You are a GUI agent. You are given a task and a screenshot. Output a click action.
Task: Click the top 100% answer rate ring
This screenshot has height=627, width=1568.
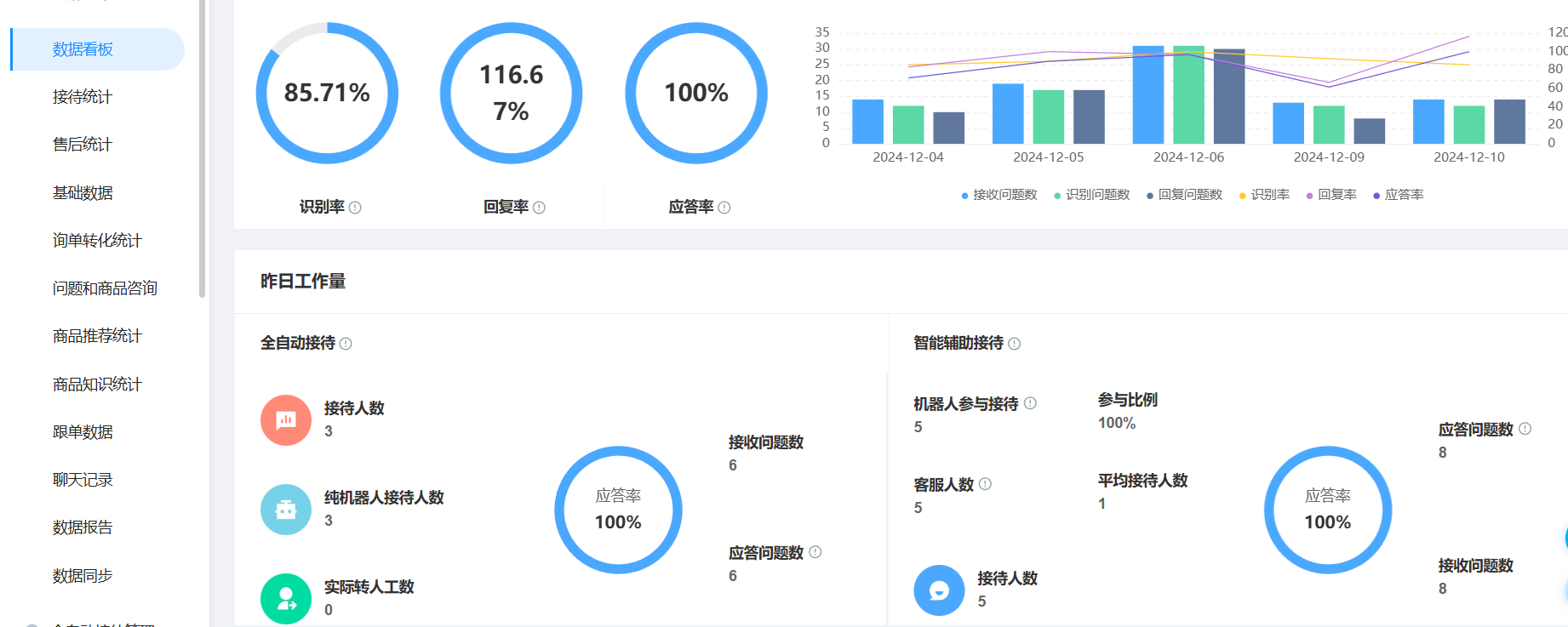pyautogui.click(x=696, y=93)
